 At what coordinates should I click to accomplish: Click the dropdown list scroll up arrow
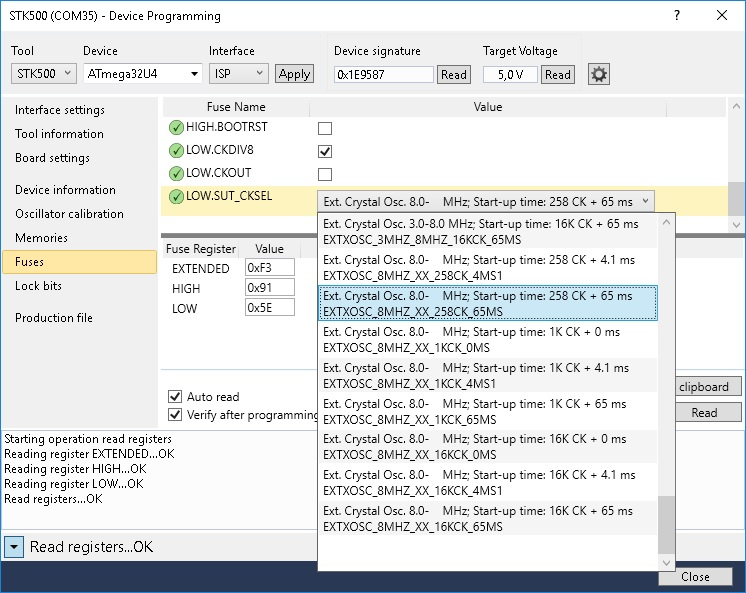point(666,222)
